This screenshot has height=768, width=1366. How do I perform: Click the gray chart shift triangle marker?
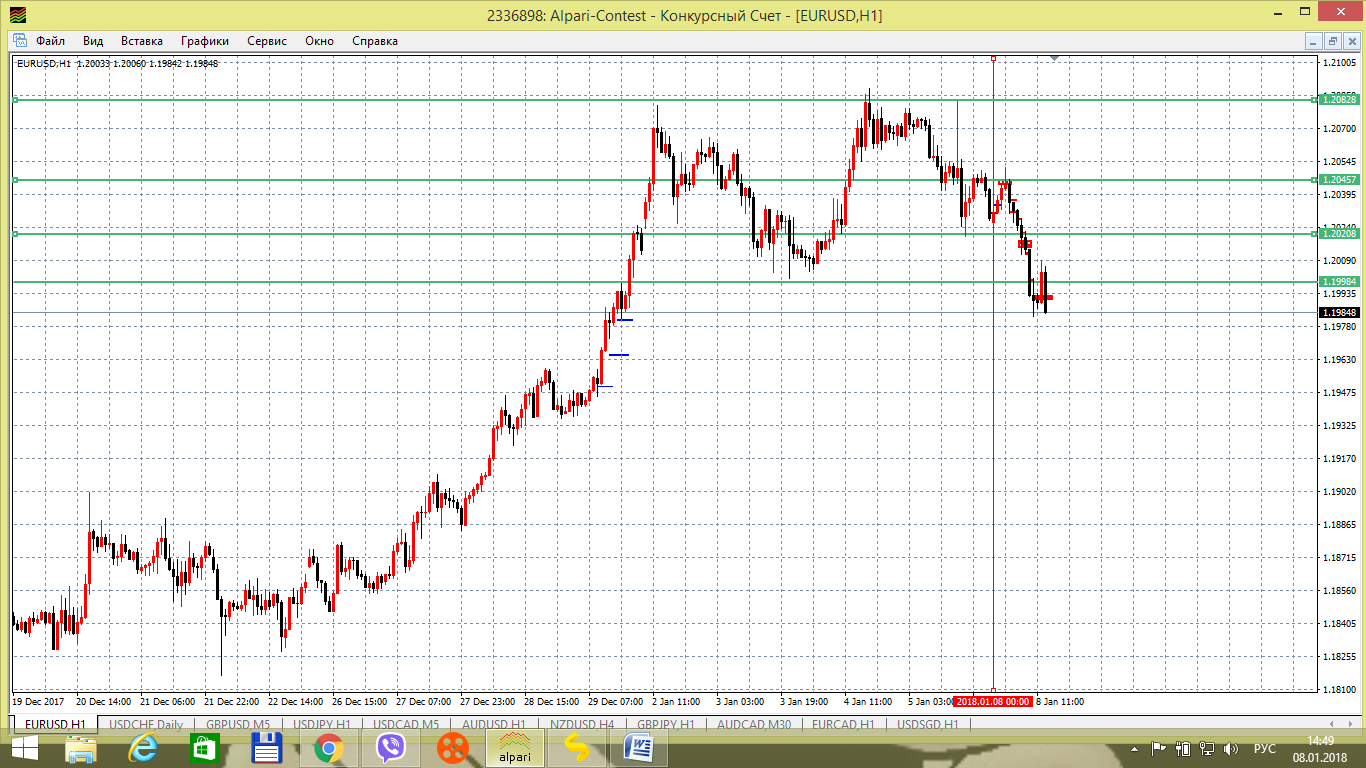1054,59
